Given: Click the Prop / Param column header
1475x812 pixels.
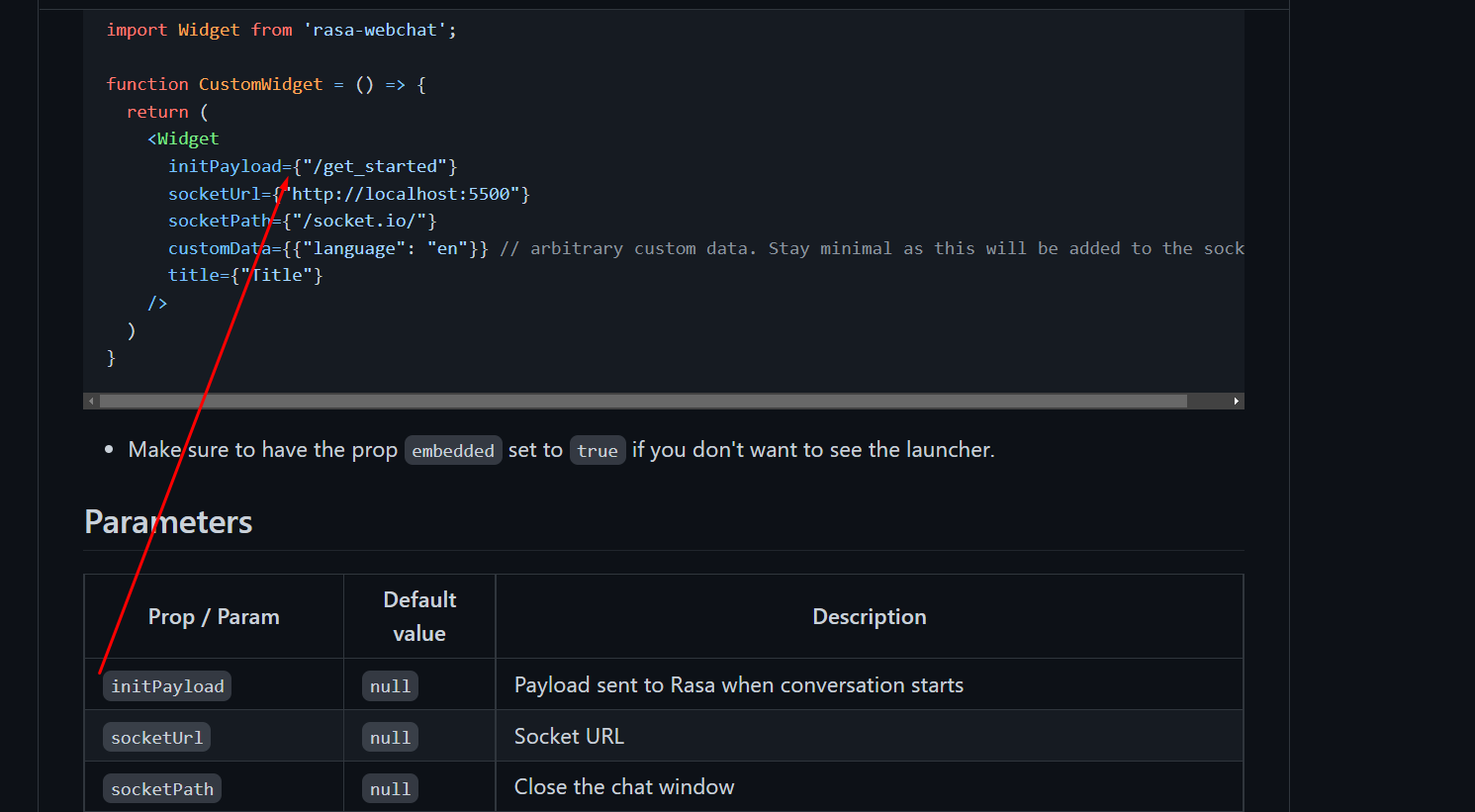Looking at the screenshot, I should 213,615.
